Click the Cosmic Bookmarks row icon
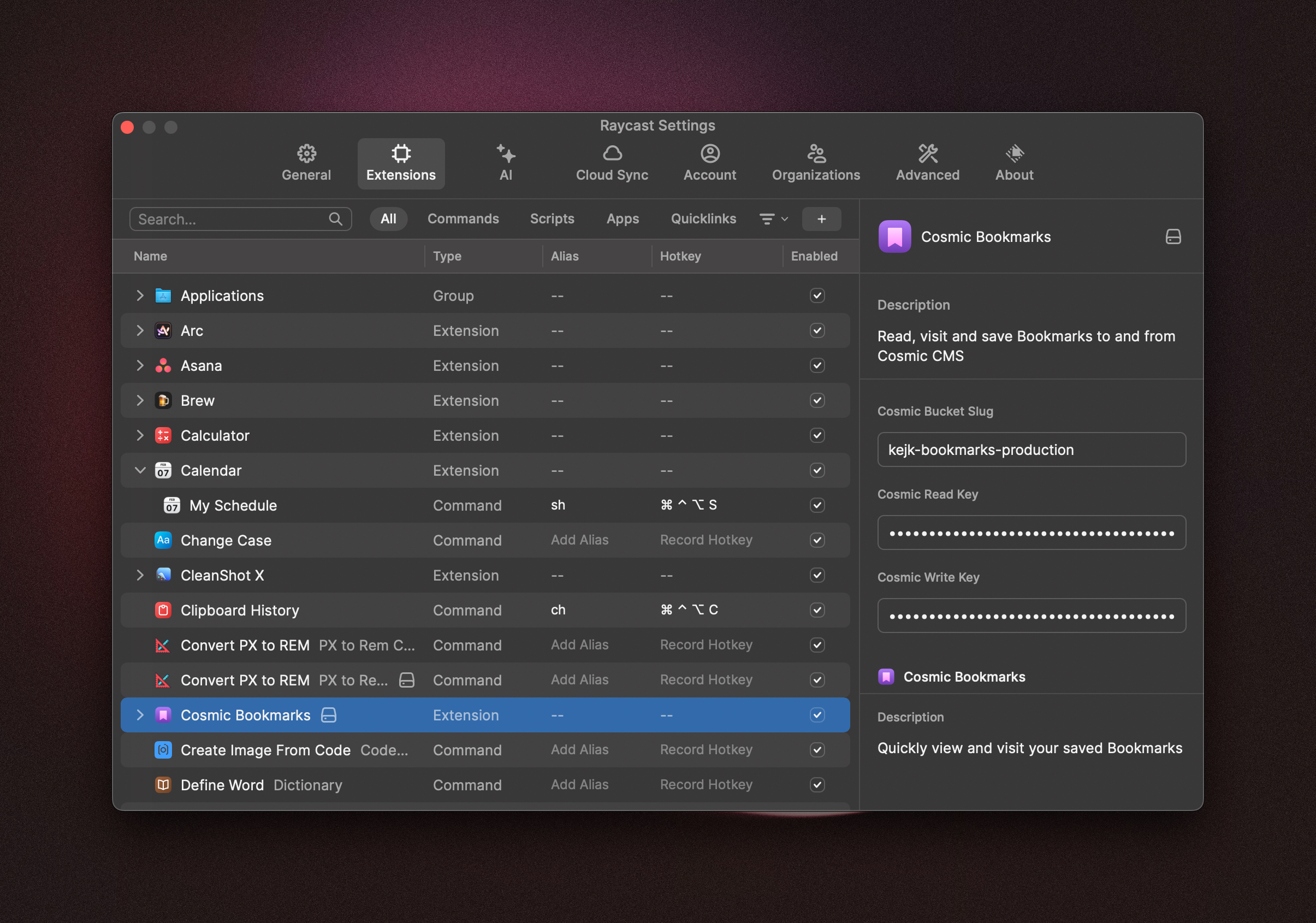 click(163, 715)
